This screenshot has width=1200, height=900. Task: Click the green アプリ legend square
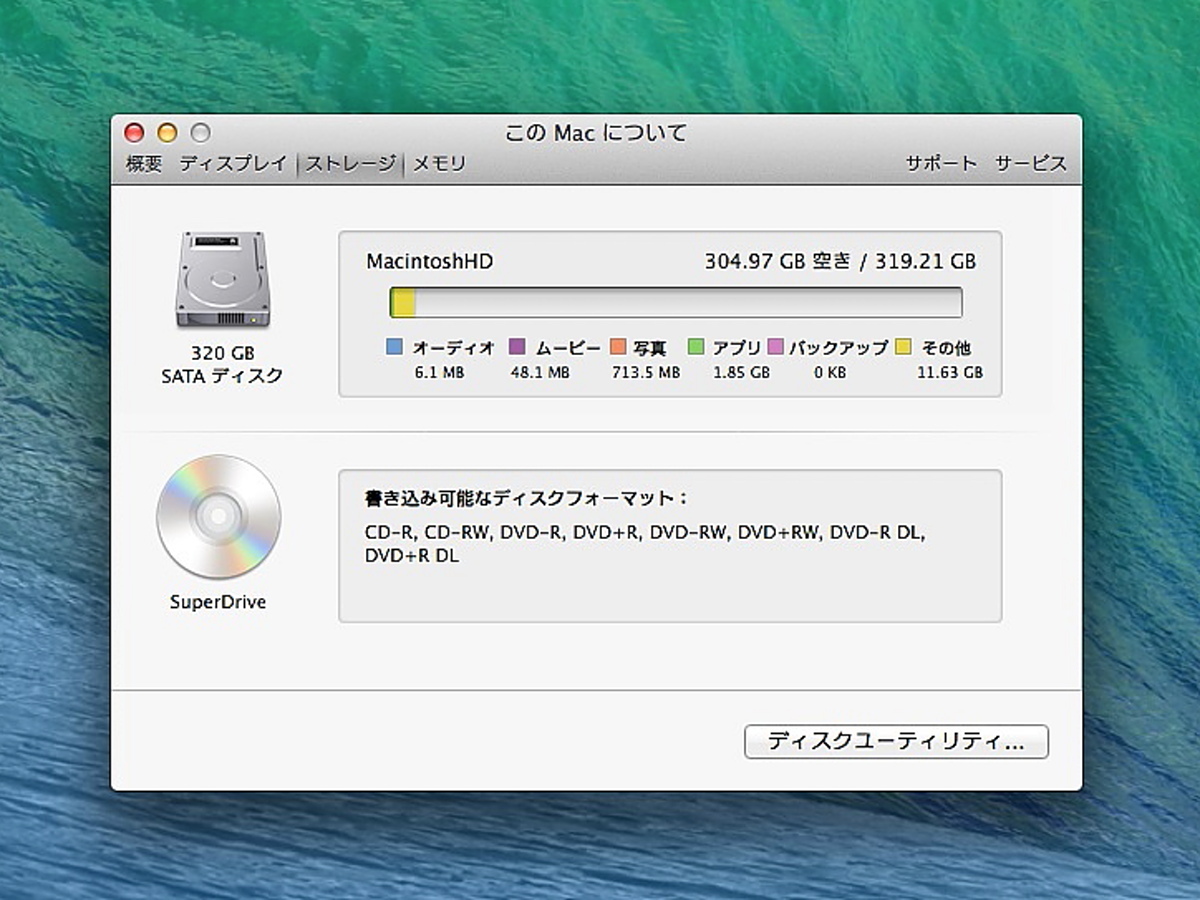[697, 347]
